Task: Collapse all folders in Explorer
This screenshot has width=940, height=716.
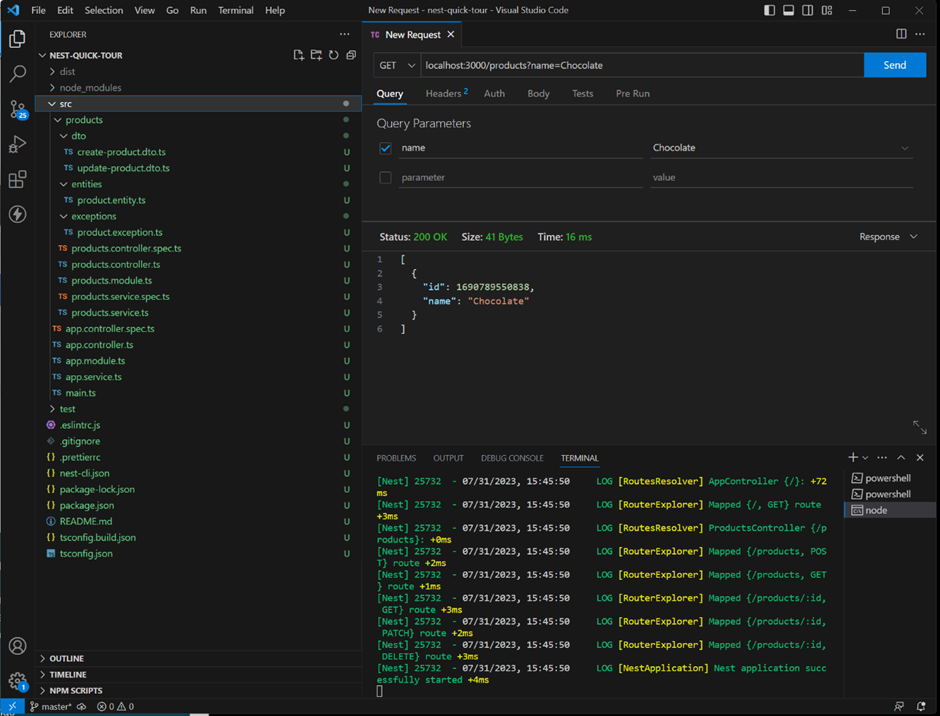Action: [351, 55]
